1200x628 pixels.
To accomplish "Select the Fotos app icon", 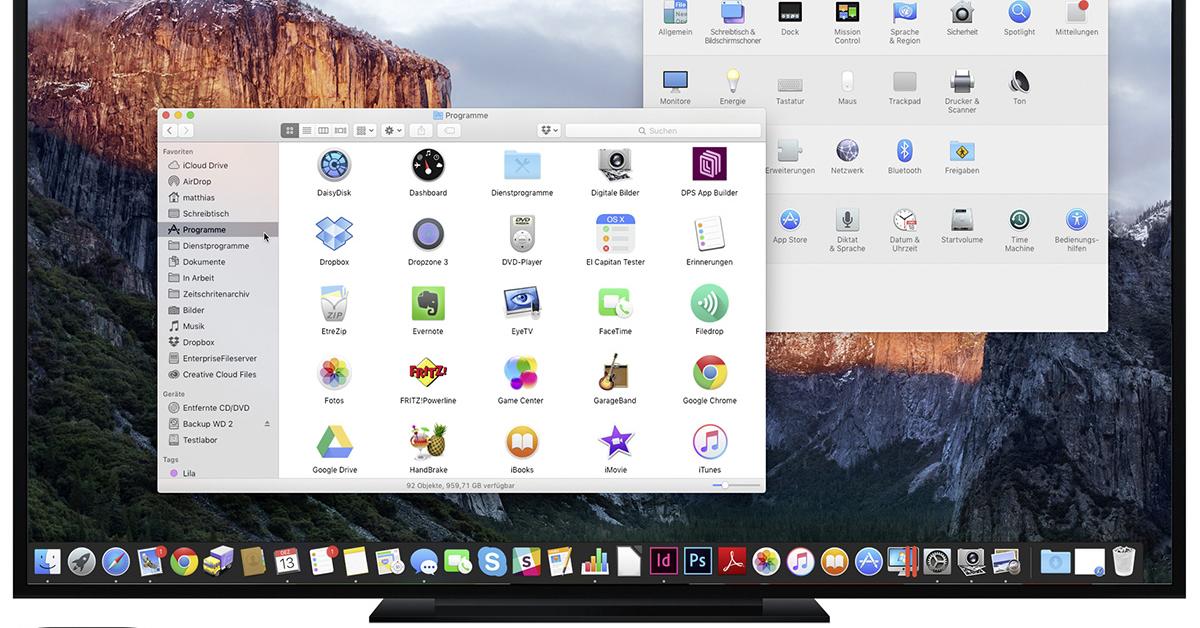I will click(x=334, y=373).
